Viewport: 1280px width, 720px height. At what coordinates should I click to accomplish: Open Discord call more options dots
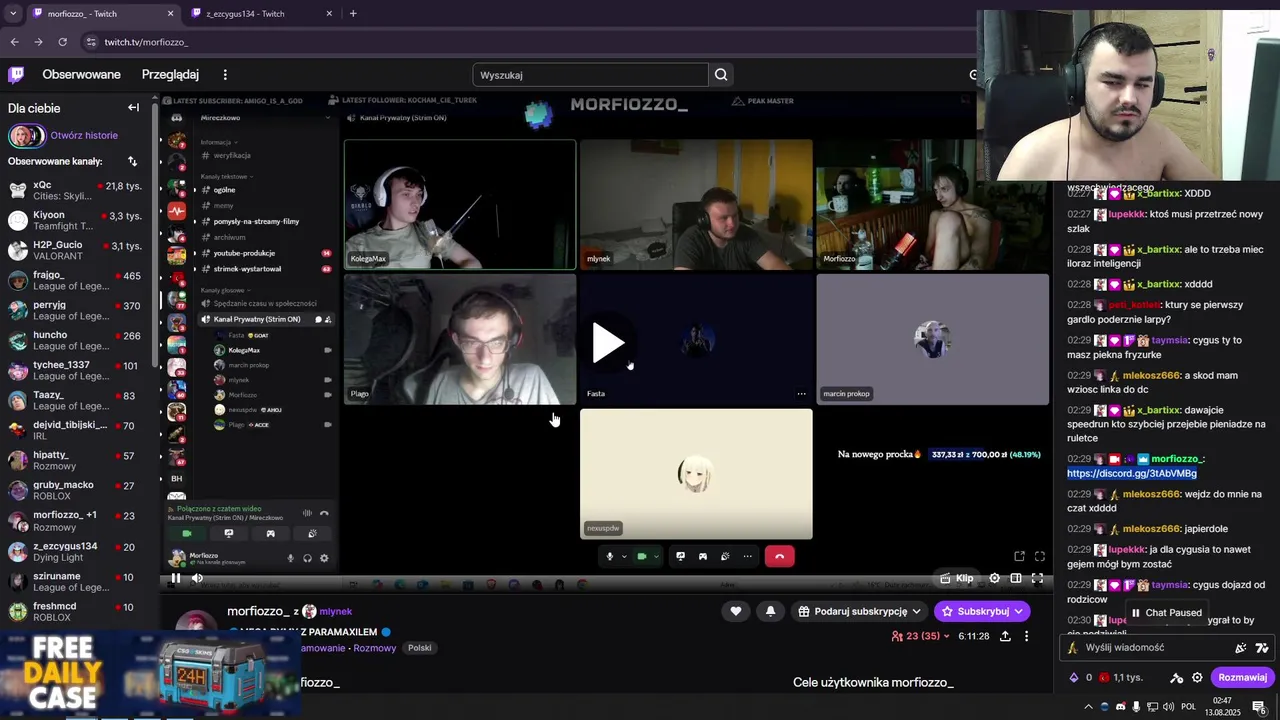749,557
